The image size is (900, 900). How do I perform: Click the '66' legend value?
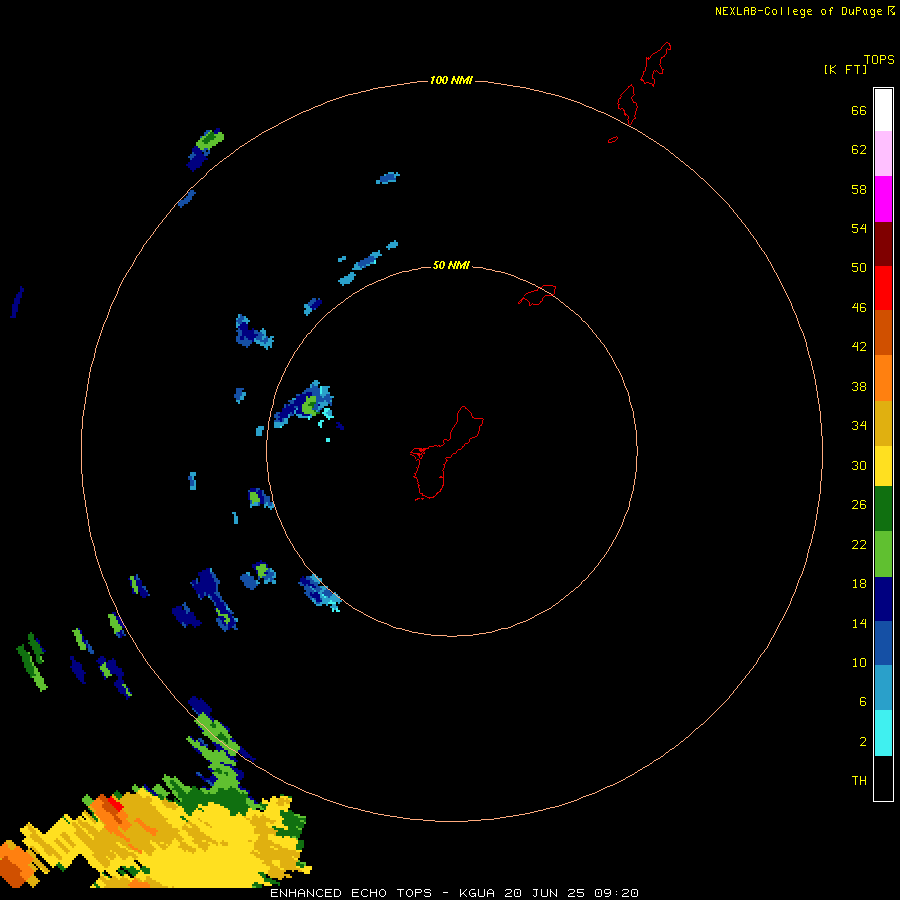(859, 111)
